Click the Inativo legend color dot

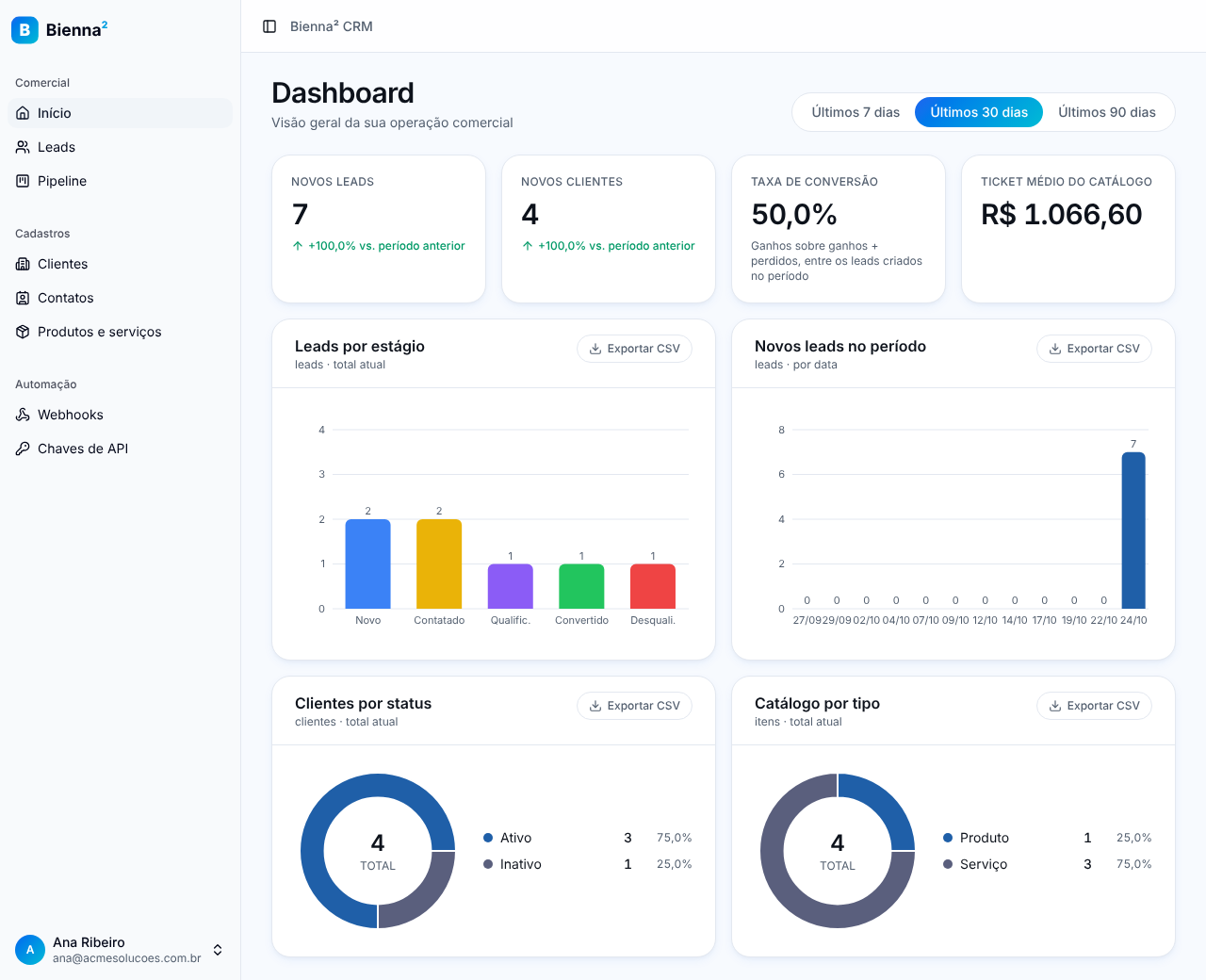[x=488, y=864]
